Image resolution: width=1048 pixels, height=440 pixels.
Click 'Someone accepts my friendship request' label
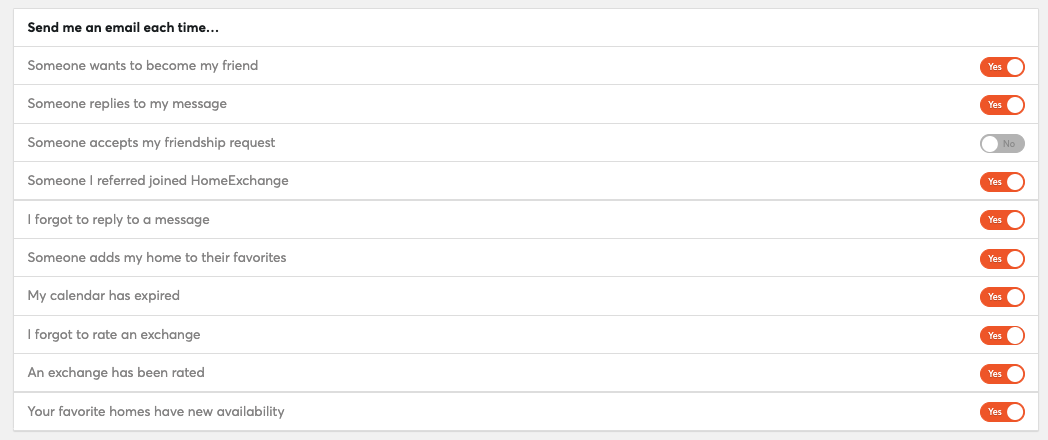[151, 142]
